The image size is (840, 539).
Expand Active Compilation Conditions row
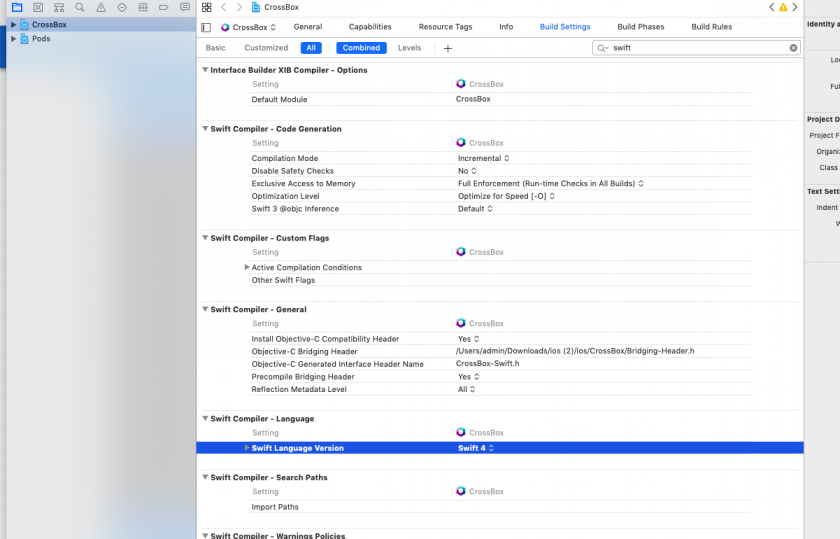tap(246, 267)
